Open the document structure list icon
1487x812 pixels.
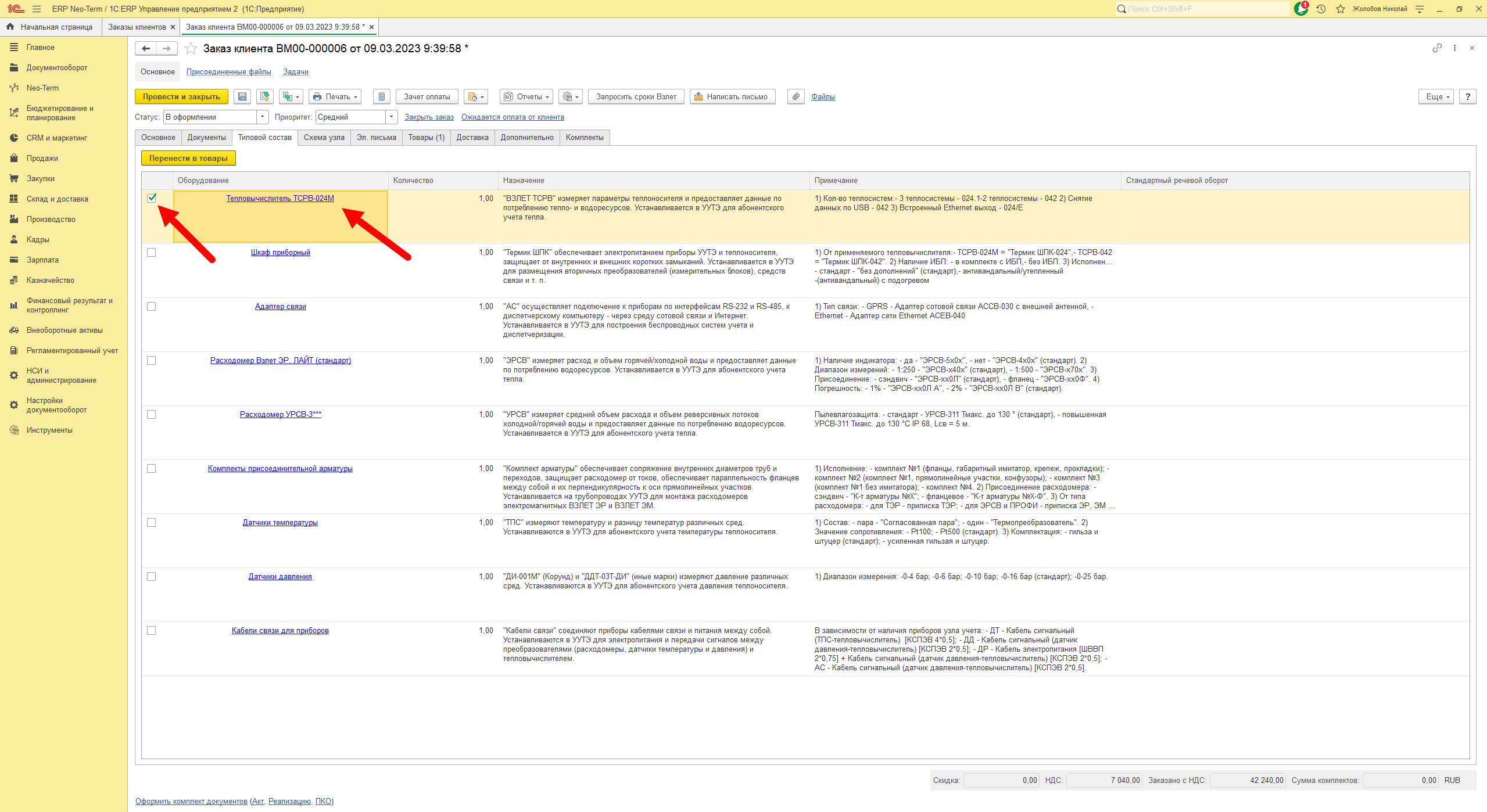point(381,96)
